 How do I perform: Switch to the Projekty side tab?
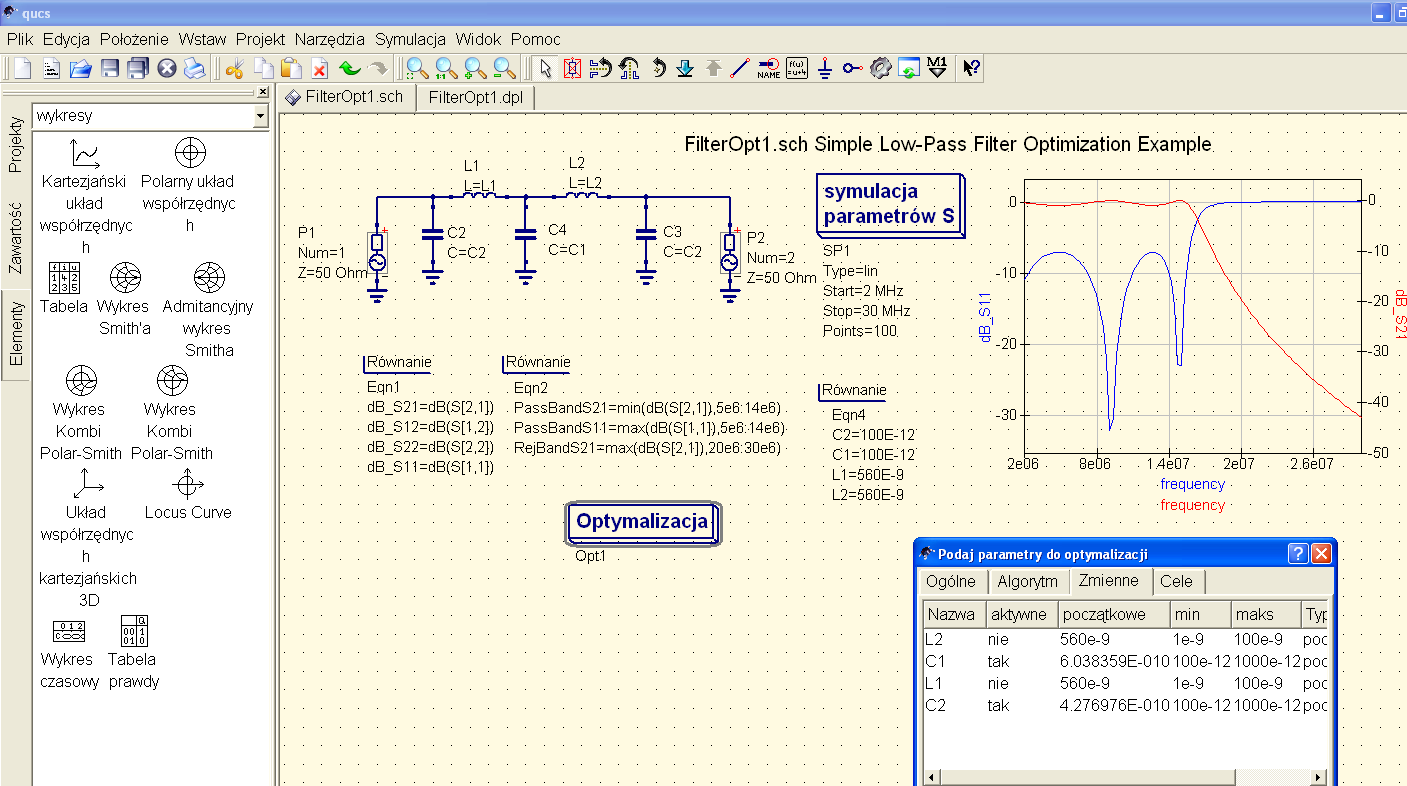(x=16, y=145)
